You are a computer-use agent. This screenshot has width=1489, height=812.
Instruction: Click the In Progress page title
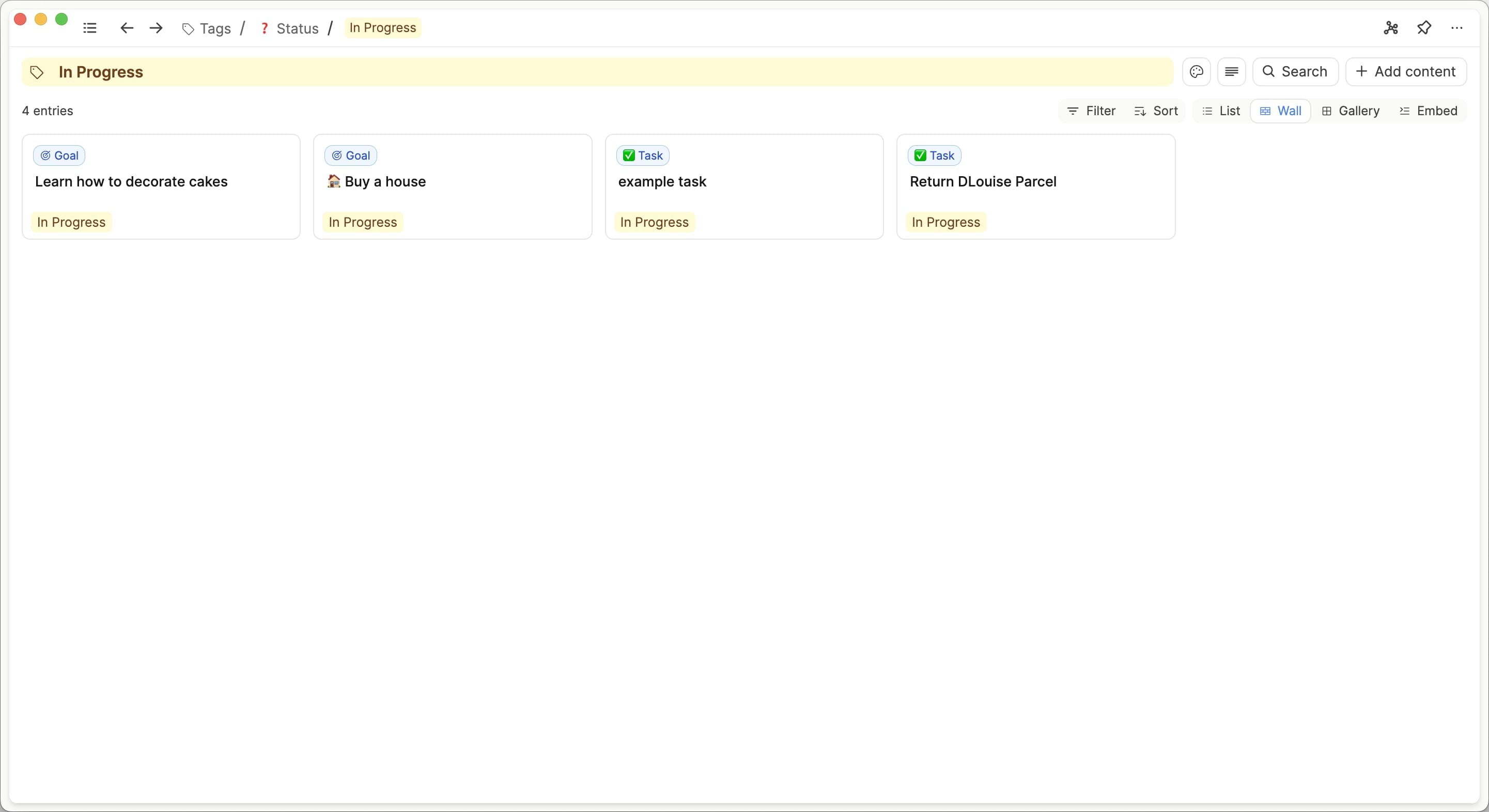click(101, 72)
